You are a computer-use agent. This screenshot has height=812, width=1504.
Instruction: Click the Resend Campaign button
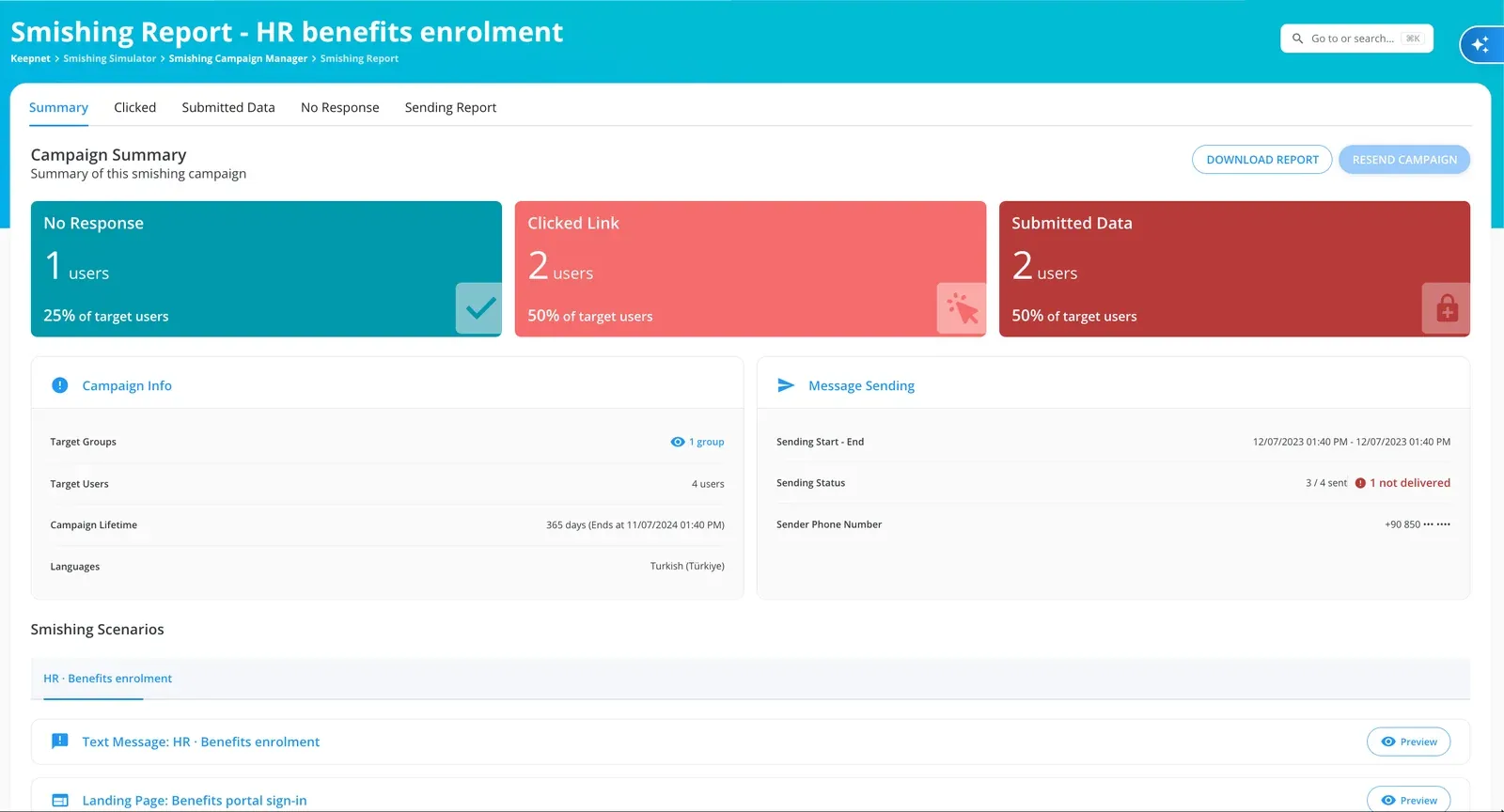point(1404,160)
